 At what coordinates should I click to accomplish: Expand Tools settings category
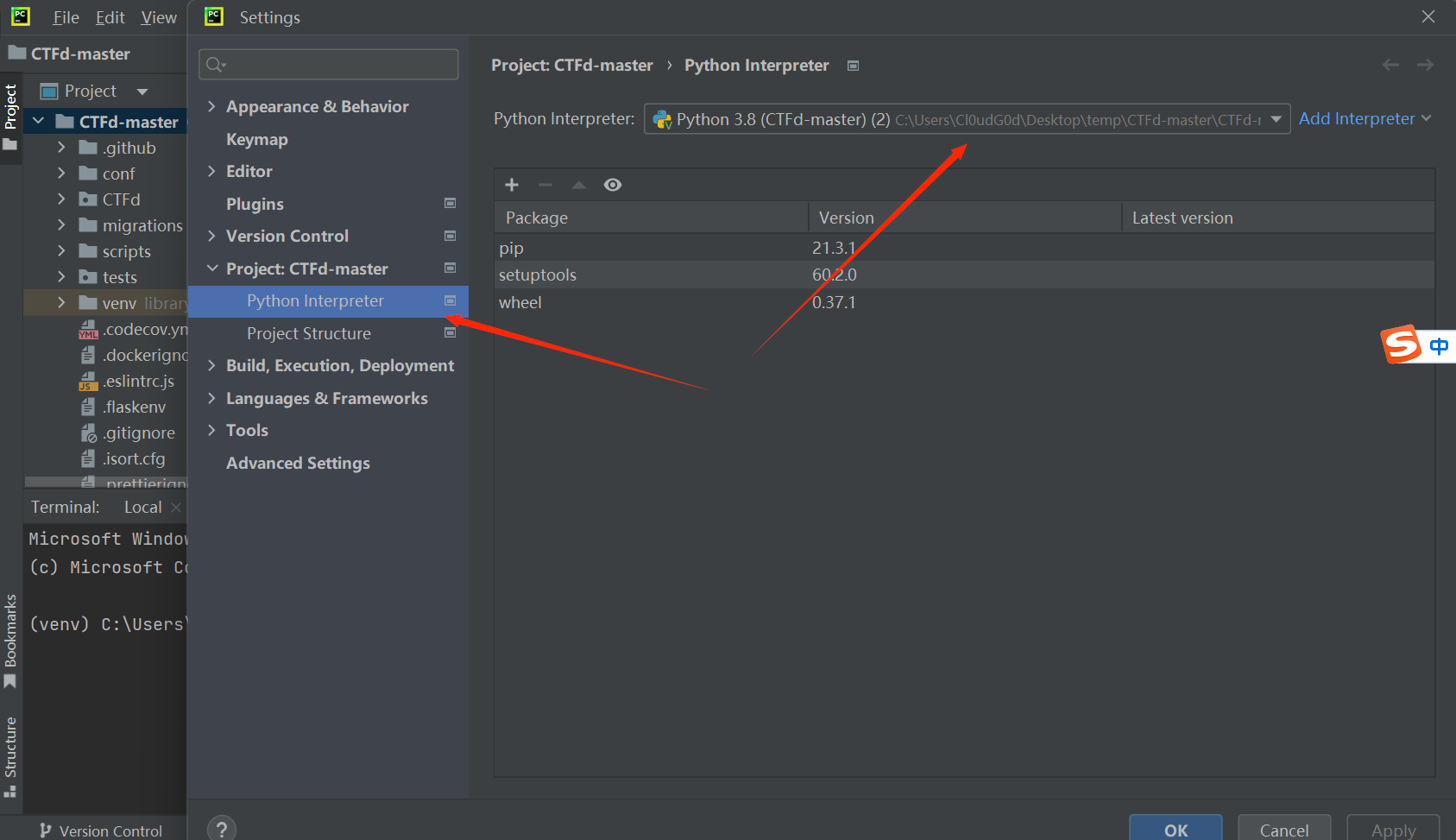[211, 430]
